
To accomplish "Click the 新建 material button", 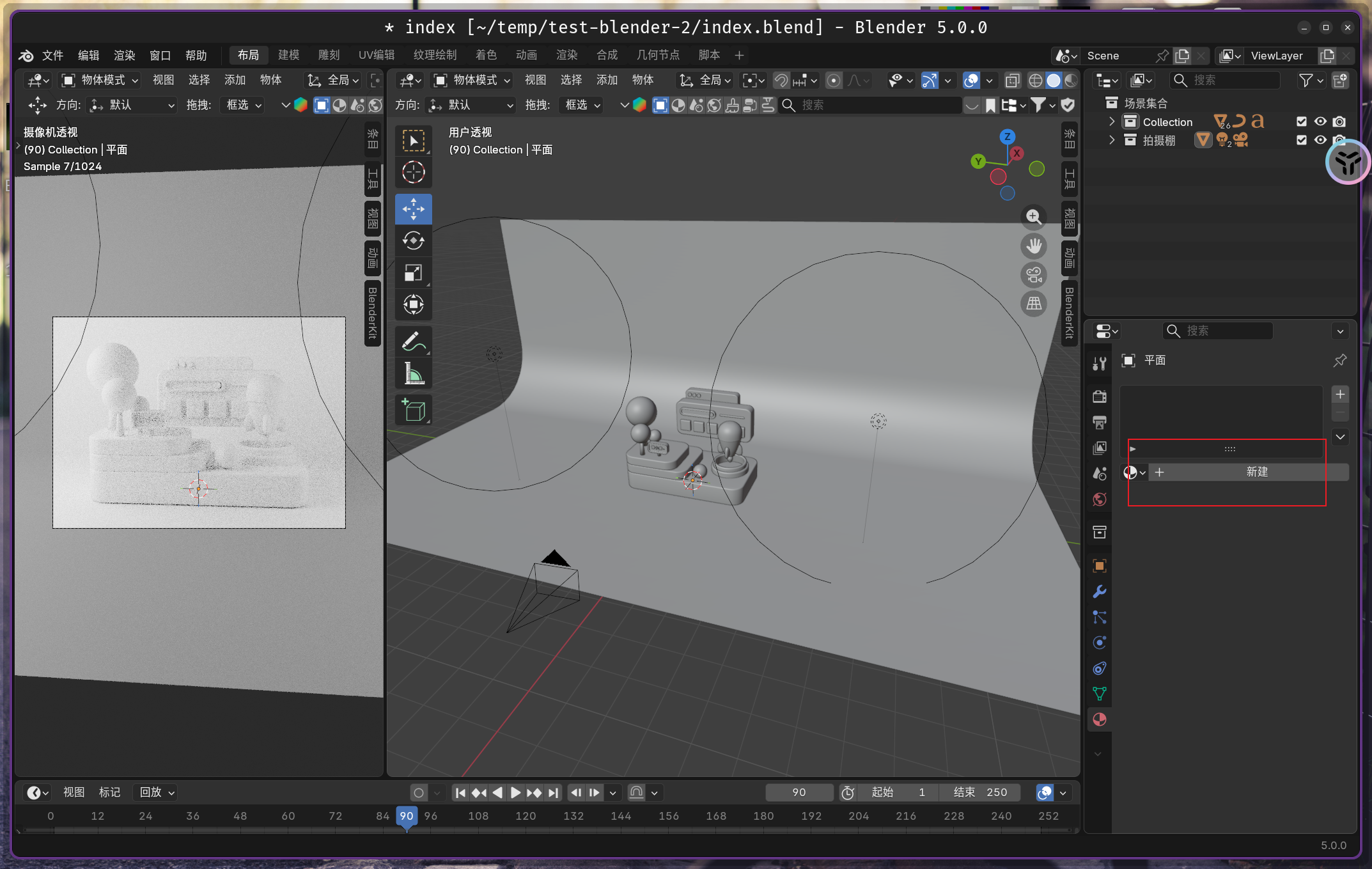I will coord(1256,472).
